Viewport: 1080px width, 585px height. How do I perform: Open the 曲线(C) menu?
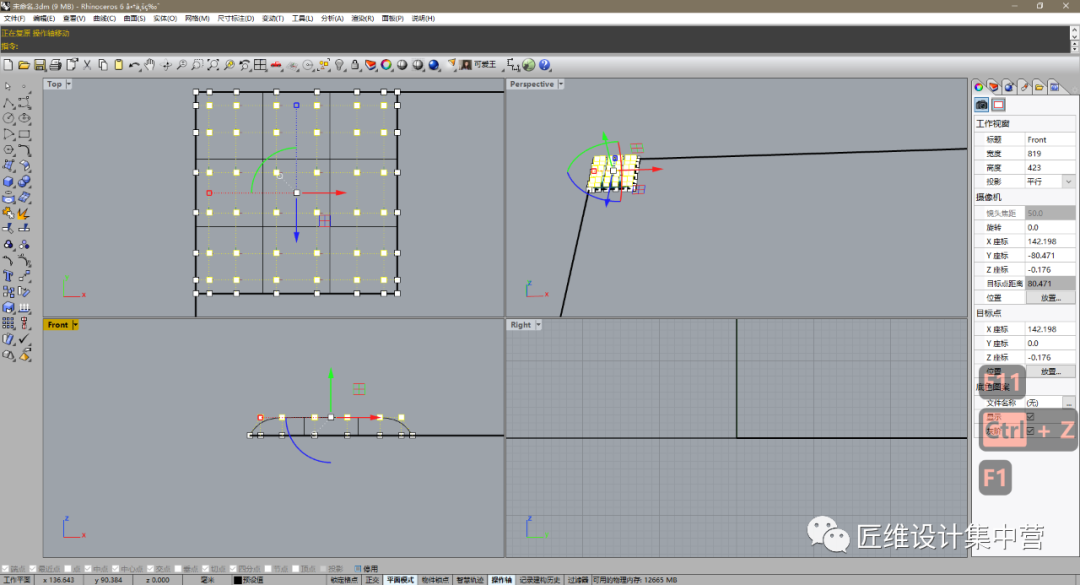pos(104,19)
